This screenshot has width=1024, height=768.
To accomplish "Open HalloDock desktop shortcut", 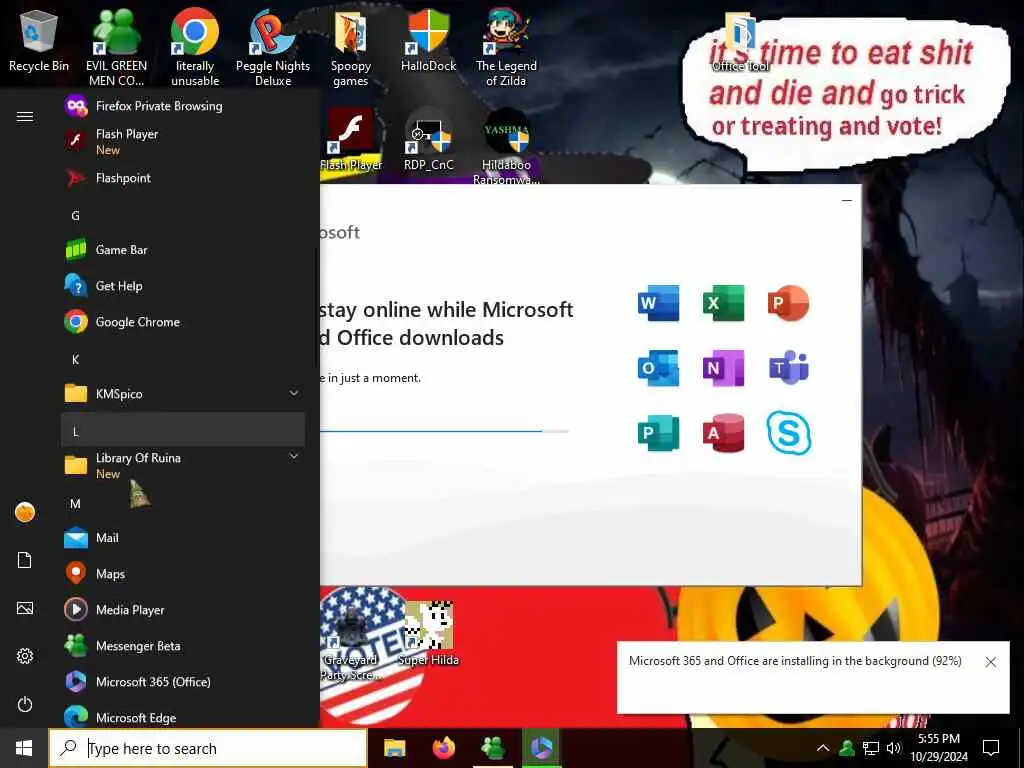I will (x=428, y=40).
